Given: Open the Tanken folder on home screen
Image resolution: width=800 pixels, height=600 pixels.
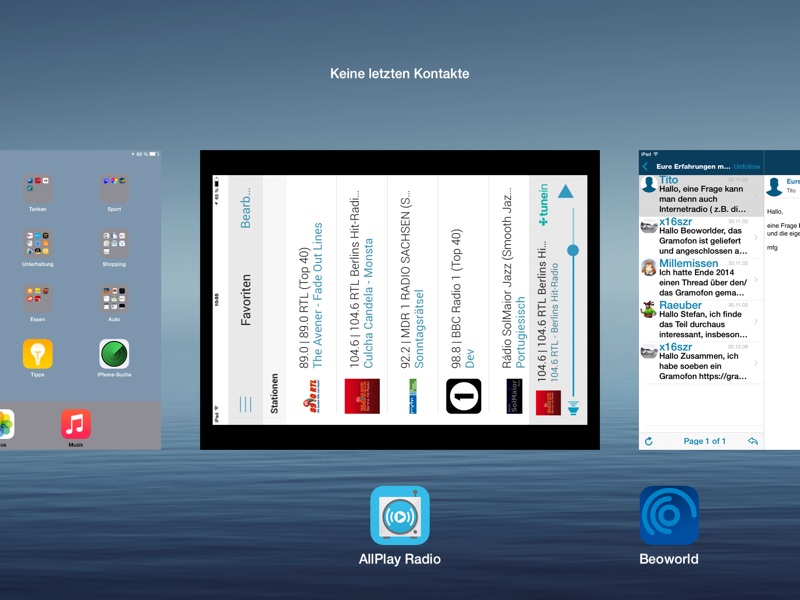Looking at the screenshot, I should 38,189.
